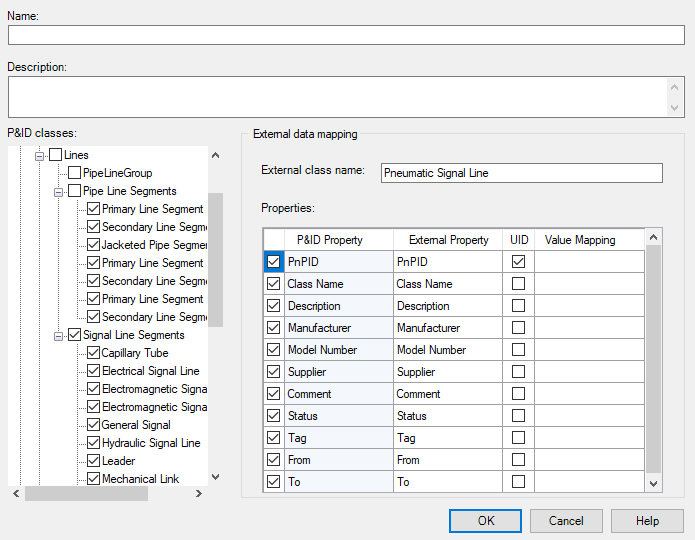Click the Properties table scroll-up arrow
The width and height of the screenshot is (695, 540).
(x=654, y=237)
